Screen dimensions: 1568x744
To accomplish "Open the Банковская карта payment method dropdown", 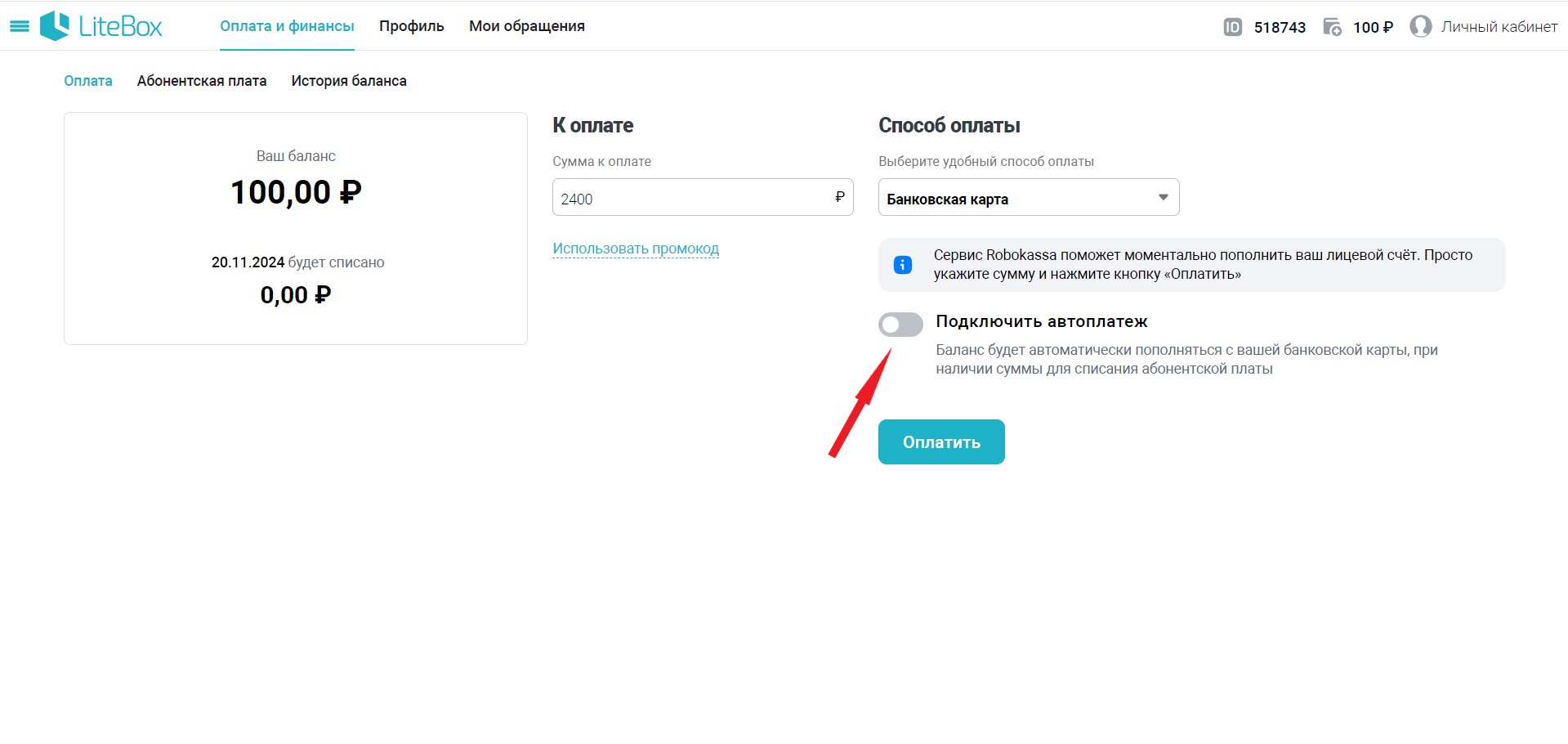I will 1029,197.
